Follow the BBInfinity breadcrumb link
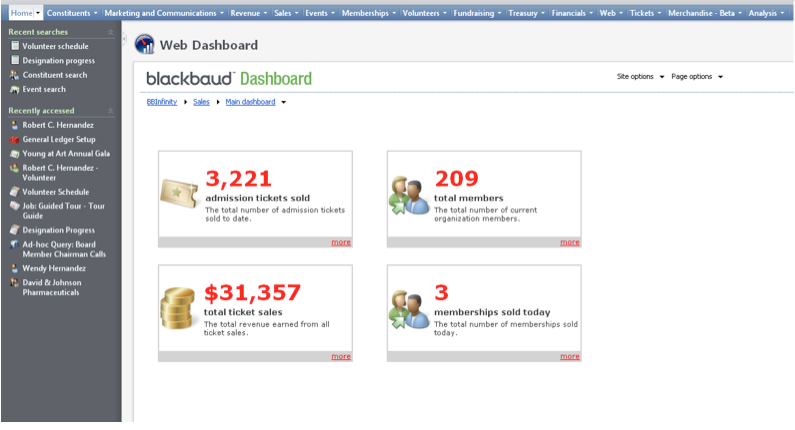This screenshot has height=430, width=795. 162,102
